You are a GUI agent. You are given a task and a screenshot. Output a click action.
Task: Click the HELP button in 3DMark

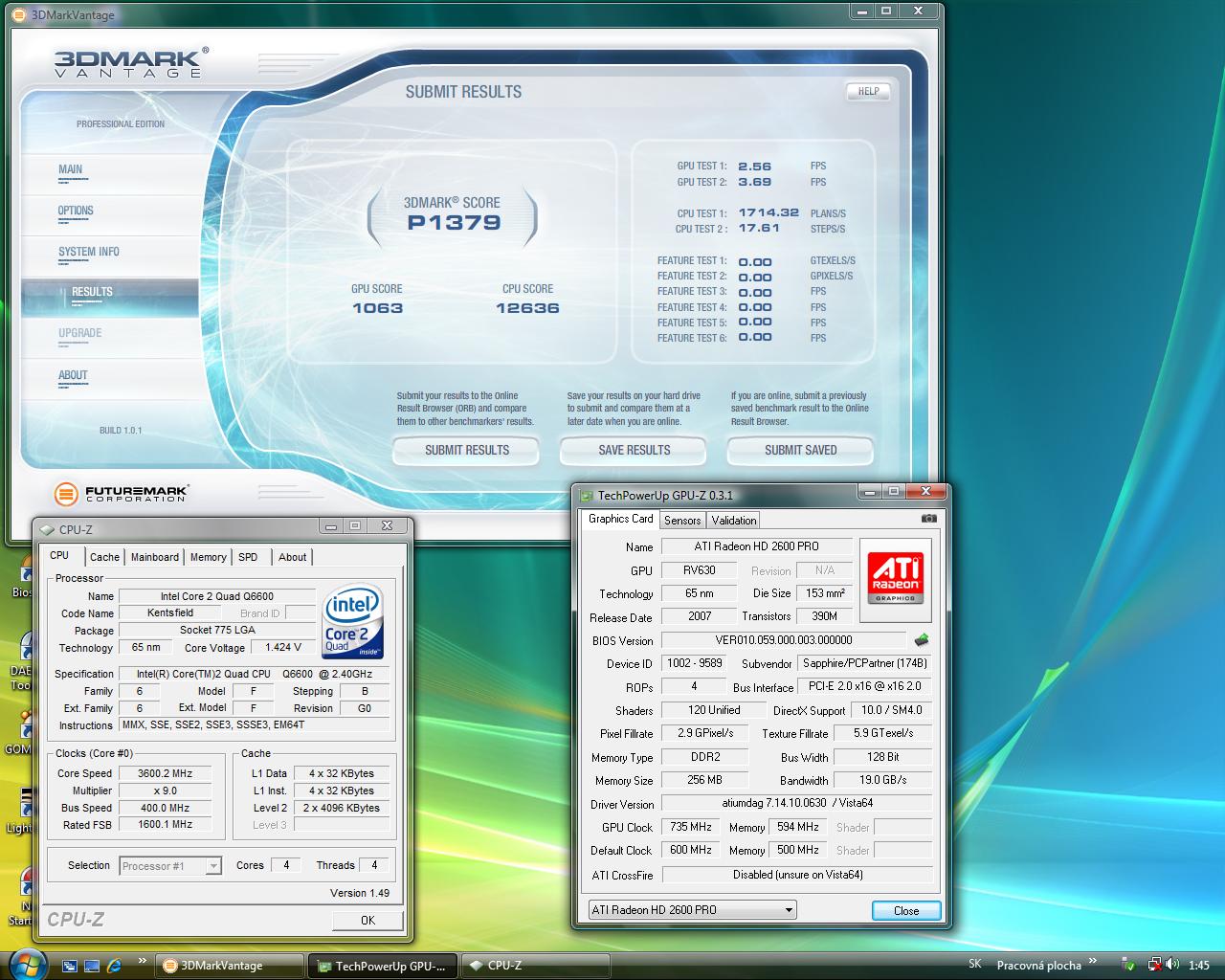pyautogui.click(x=868, y=92)
